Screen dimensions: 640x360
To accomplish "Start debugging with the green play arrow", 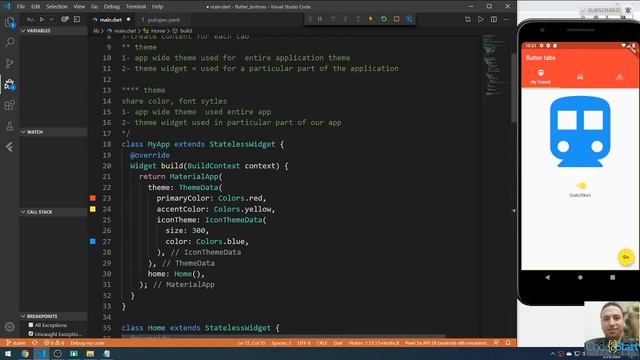I will (42, 19).
